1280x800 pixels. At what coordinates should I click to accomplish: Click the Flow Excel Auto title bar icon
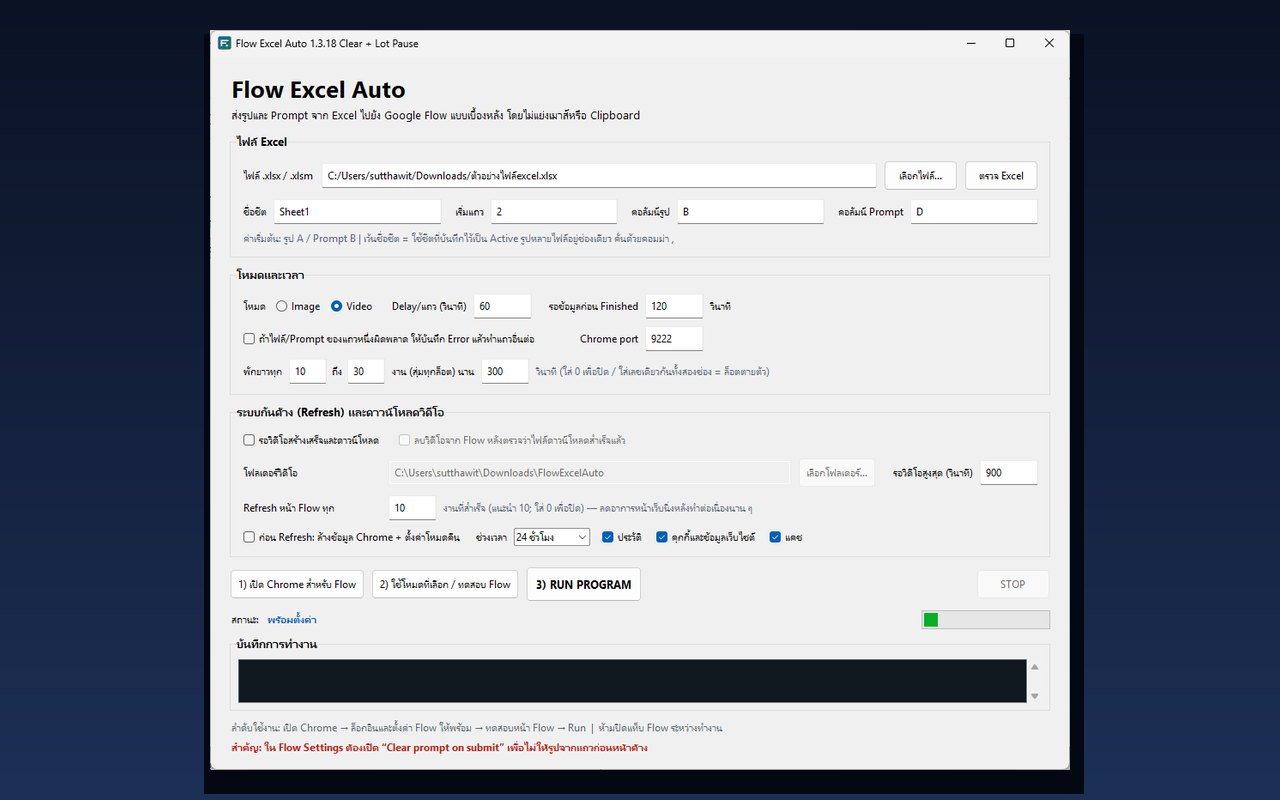coord(225,43)
